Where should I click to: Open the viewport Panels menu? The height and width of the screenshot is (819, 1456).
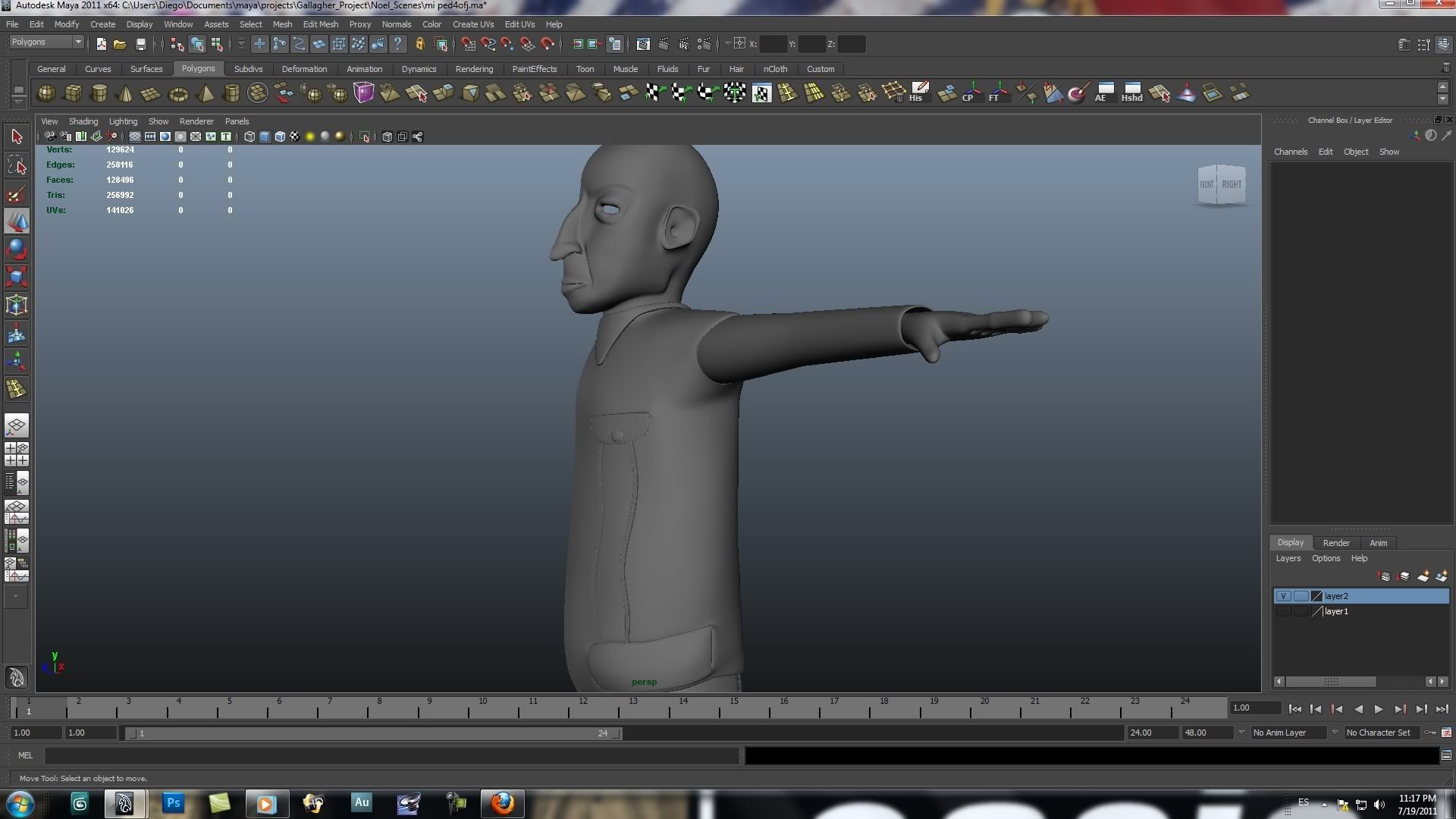pos(237,121)
